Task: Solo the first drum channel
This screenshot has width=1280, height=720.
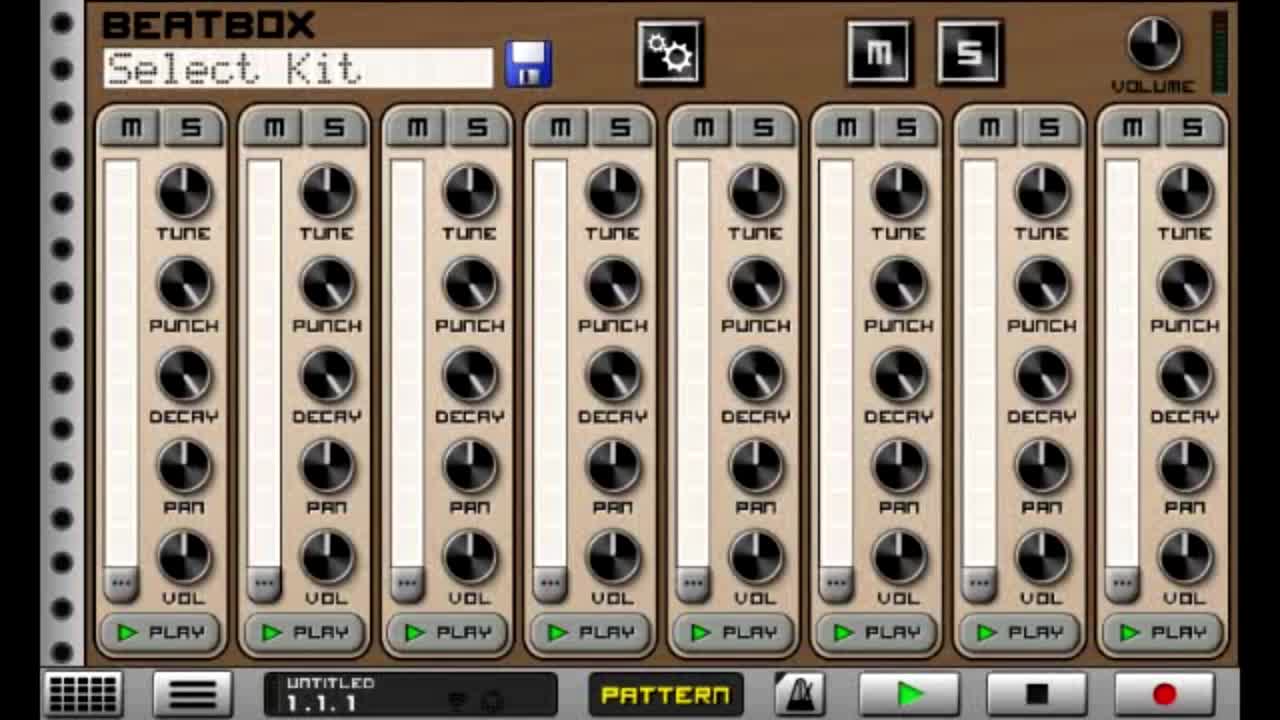Action: coord(192,128)
